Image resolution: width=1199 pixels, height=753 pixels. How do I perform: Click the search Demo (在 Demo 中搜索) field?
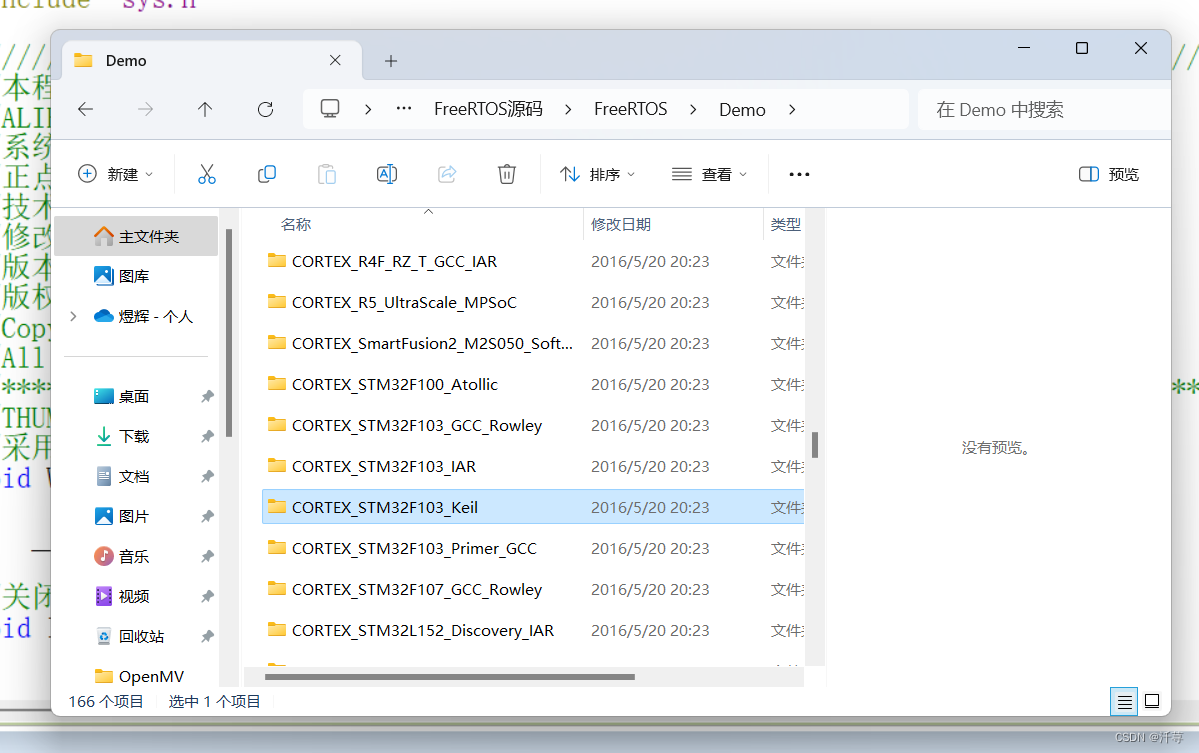pyautogui.click(x=1045, y=109)
